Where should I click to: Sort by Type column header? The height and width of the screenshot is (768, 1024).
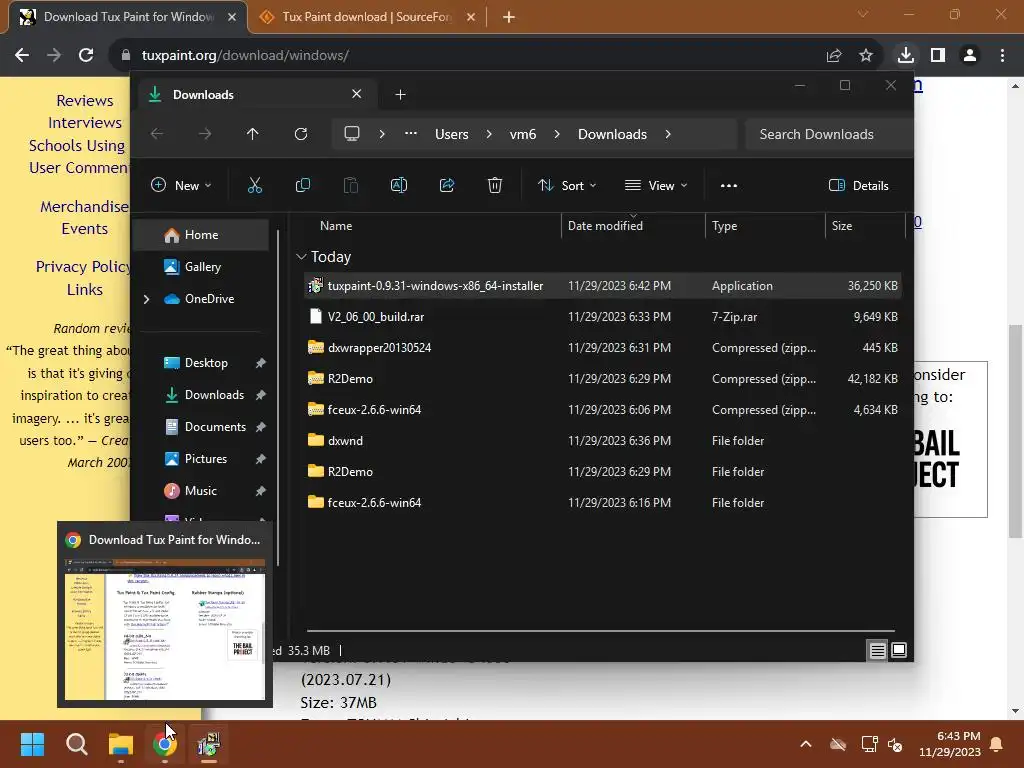pyautogui.click(x=724, y=226)
